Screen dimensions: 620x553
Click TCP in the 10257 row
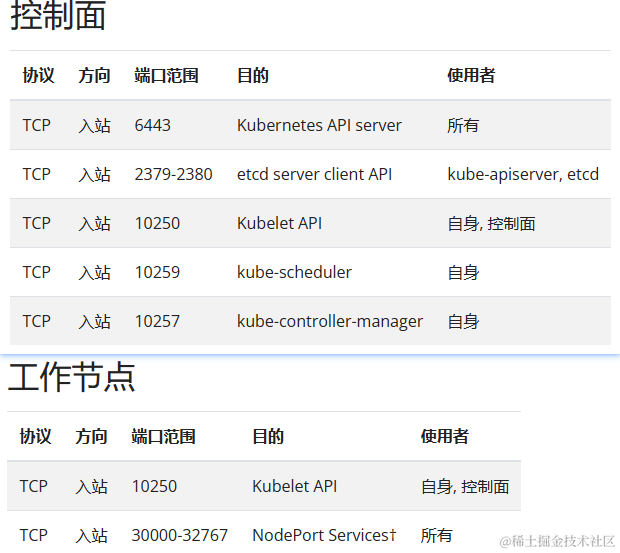click(37, 321)
